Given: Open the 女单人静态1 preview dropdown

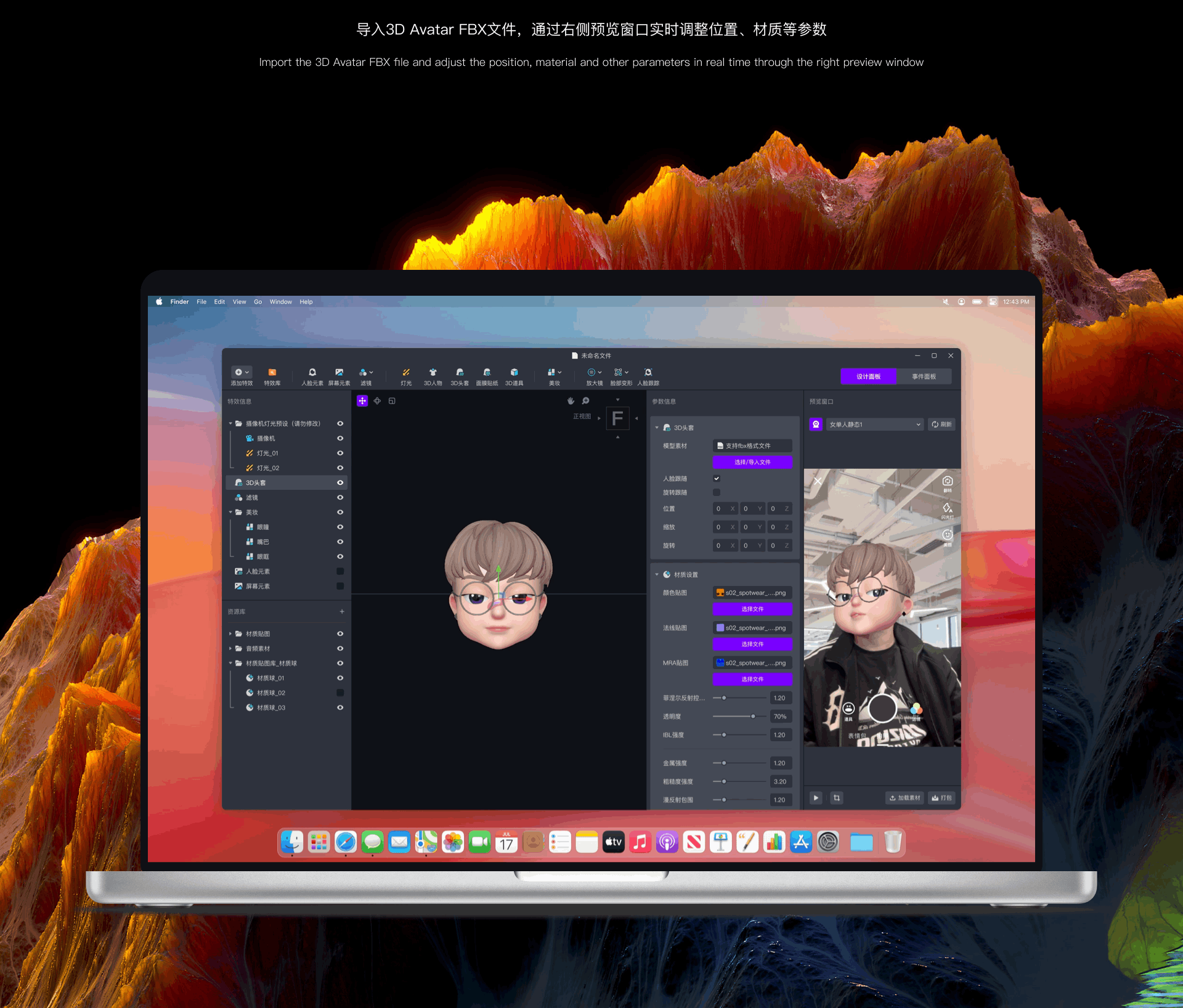Looking at the screenshot, I should 875,425.
